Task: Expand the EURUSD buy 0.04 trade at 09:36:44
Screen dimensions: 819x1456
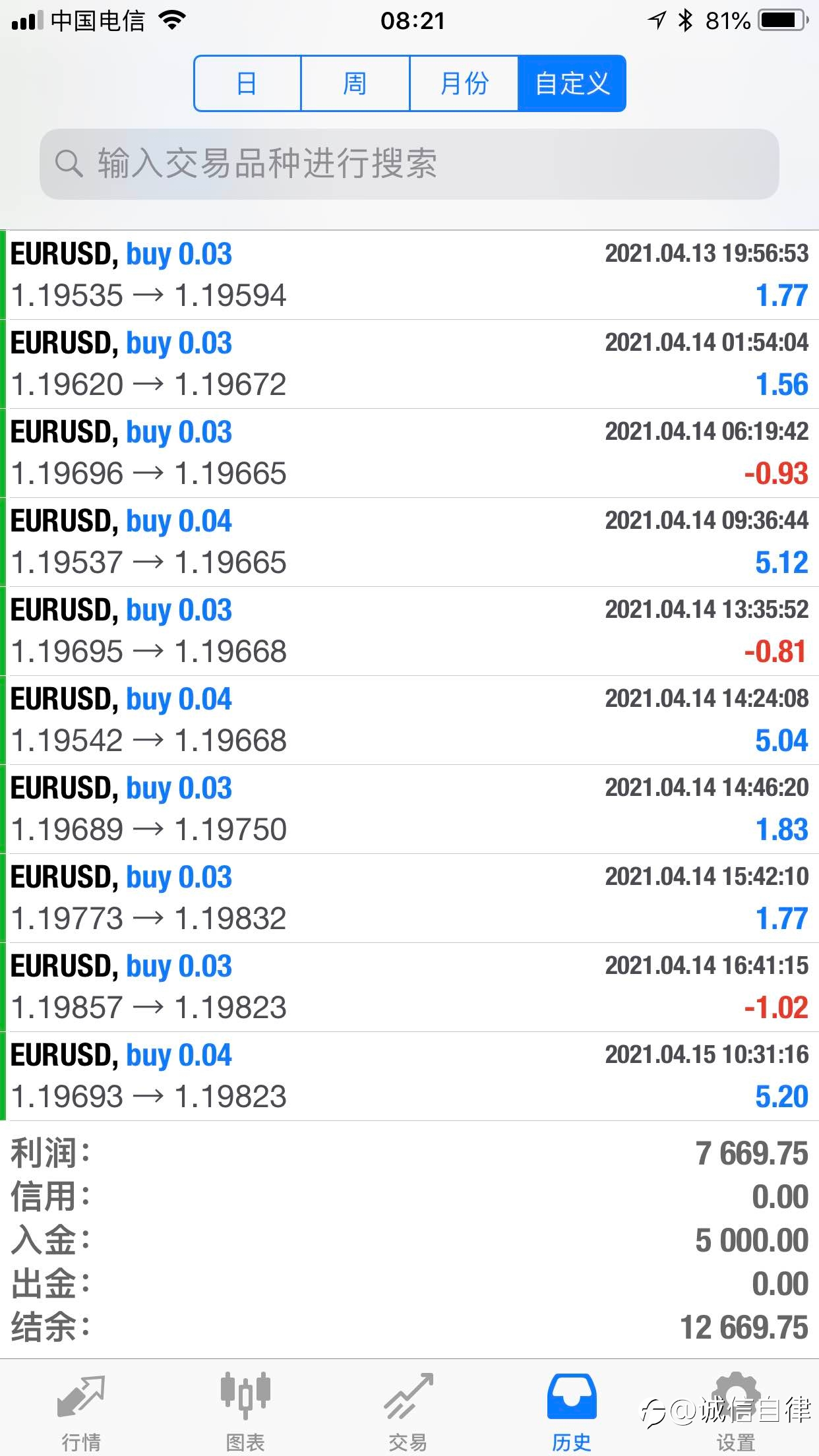Action: (x=409, y=542)
